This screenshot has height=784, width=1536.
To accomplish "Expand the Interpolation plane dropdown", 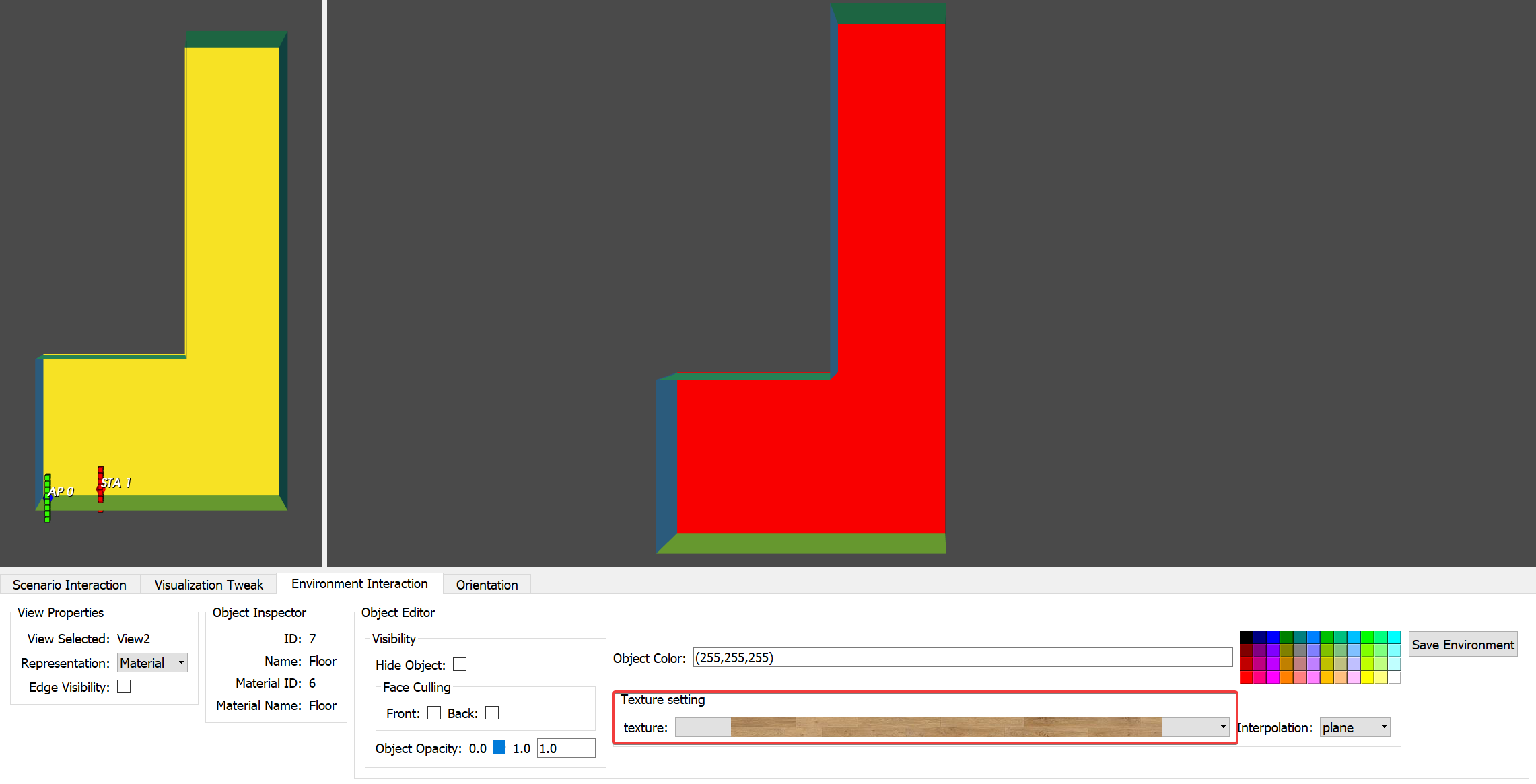I will (1354, 727).
